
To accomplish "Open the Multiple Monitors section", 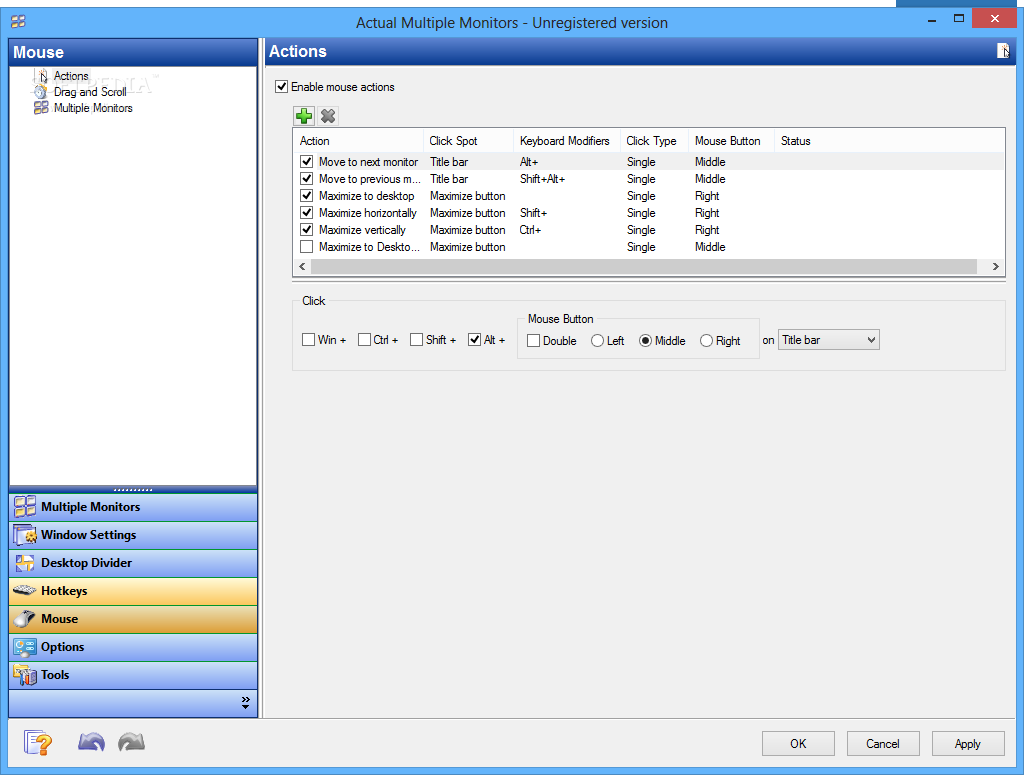I will click(x=133, y=507).
